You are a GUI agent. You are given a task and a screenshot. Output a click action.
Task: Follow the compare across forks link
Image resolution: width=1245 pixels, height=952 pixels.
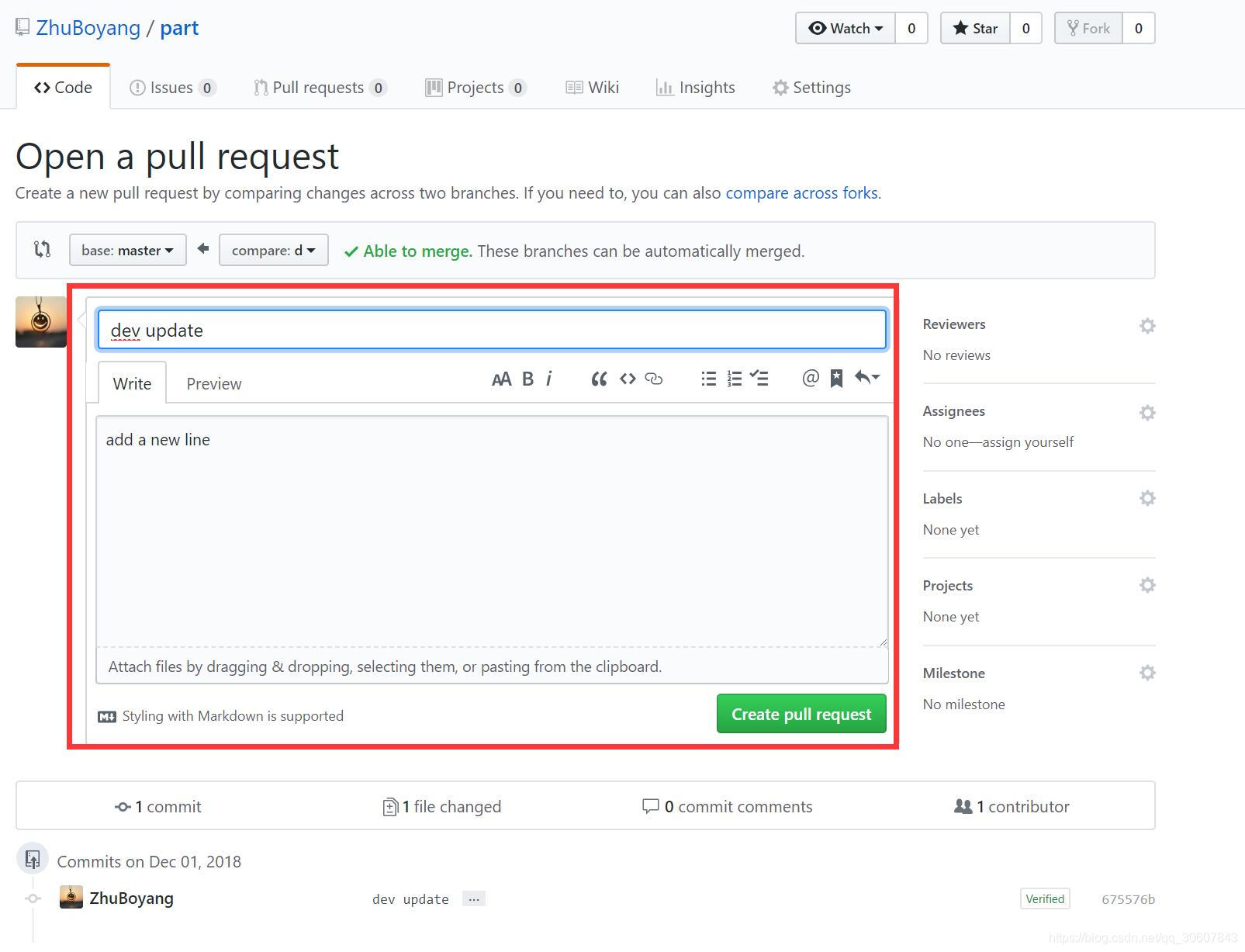pos(801,192)
